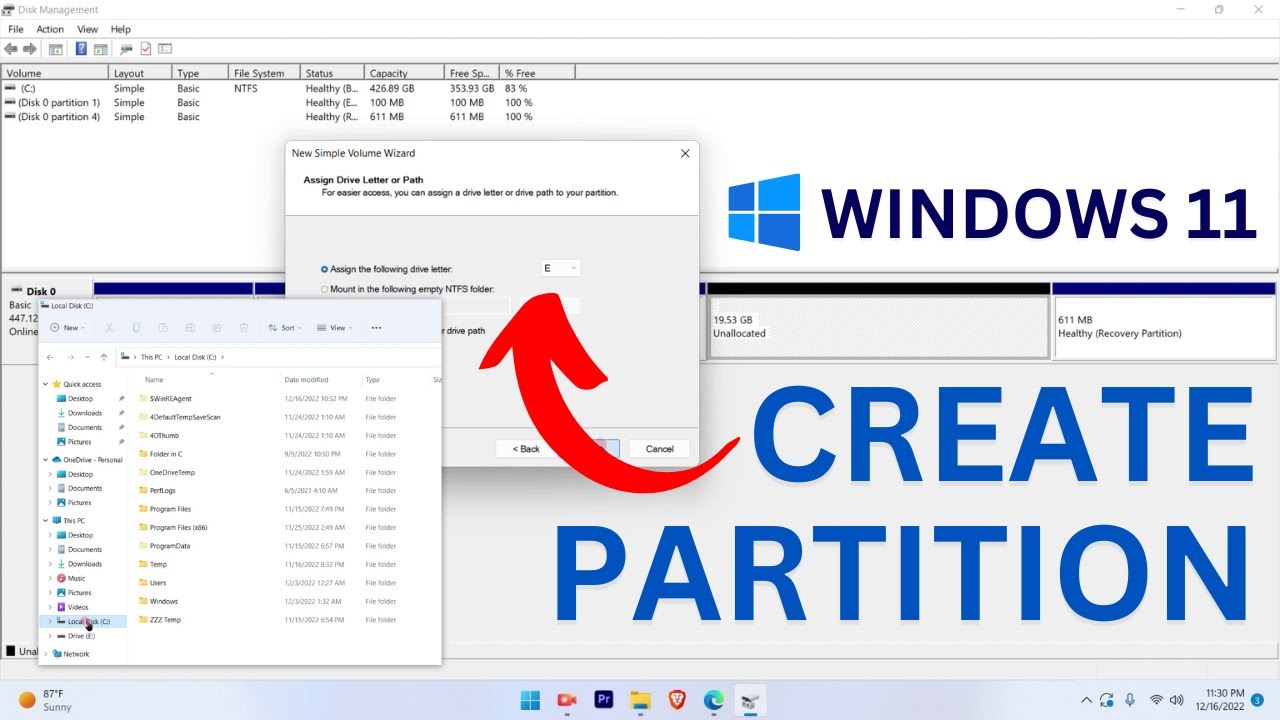This screenshot has height=720, width=1280.
Task: Select Mount in the following empty NTFS folder
Action: tap(407, 289)
